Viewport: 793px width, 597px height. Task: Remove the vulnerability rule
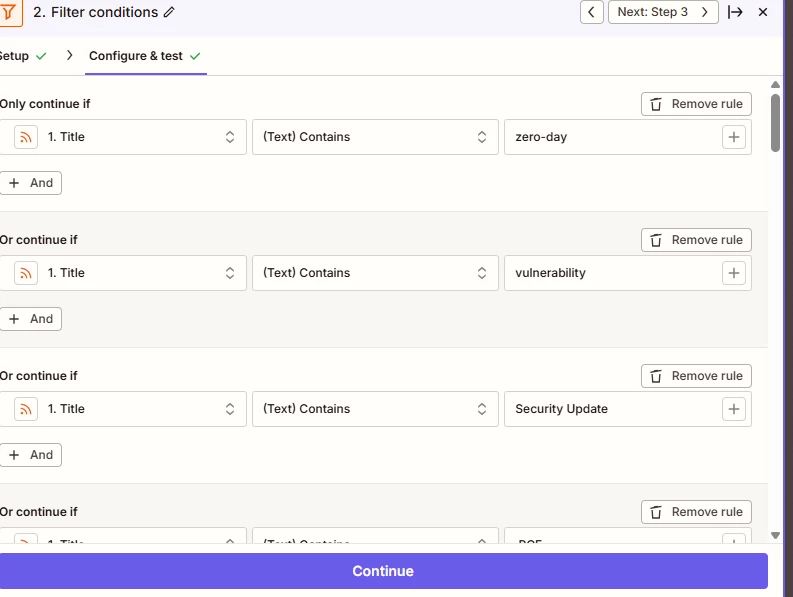pyautogui.click(x=696, y=240)
